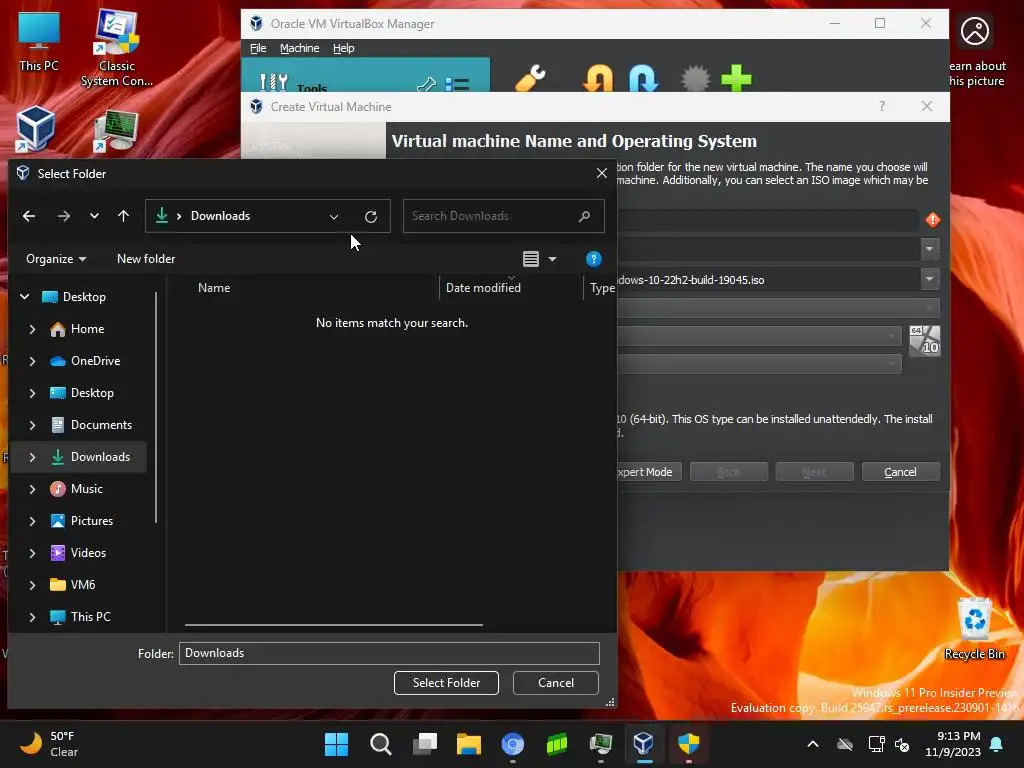Image resolution: width=1024 pixels, height=768 pixels.
Task: Open the recent locations dropdown chevron
Action: pos(94,216)
